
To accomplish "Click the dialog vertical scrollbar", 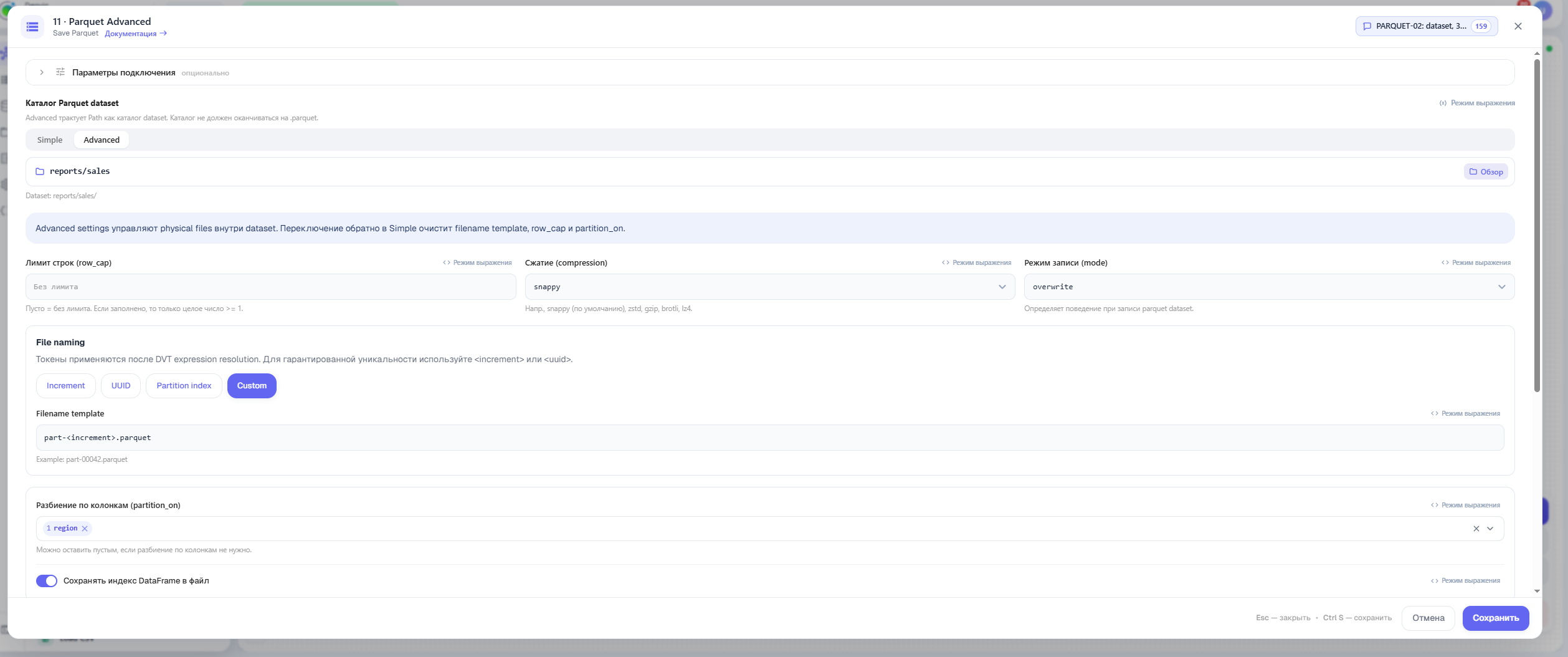I will click(1537, 224).
